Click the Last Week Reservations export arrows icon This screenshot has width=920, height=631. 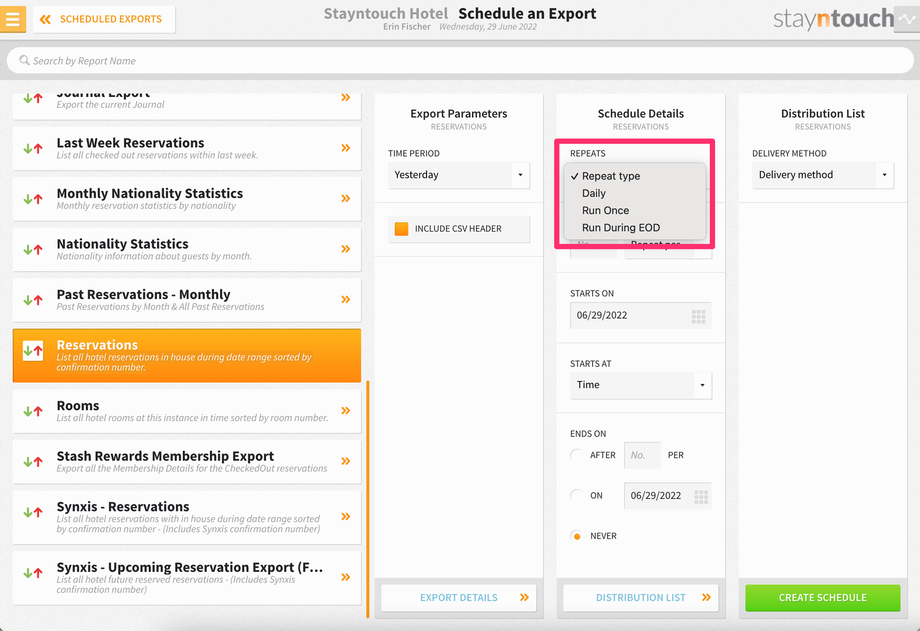pyautogui.click(x=33, y=149)
